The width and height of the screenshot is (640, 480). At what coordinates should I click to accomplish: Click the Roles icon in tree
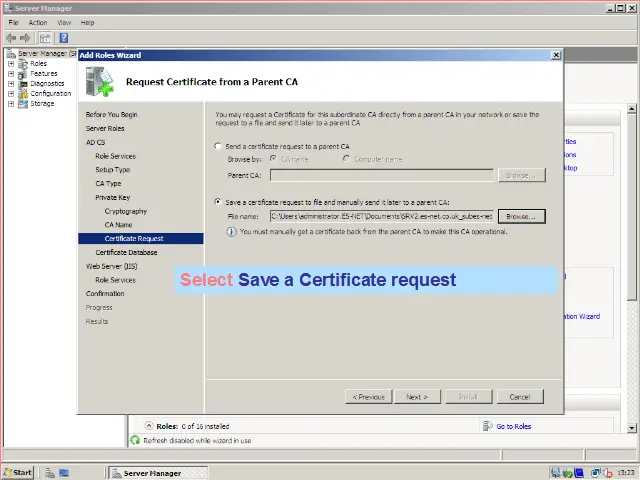pyautogui.click(x=23, y=64)
